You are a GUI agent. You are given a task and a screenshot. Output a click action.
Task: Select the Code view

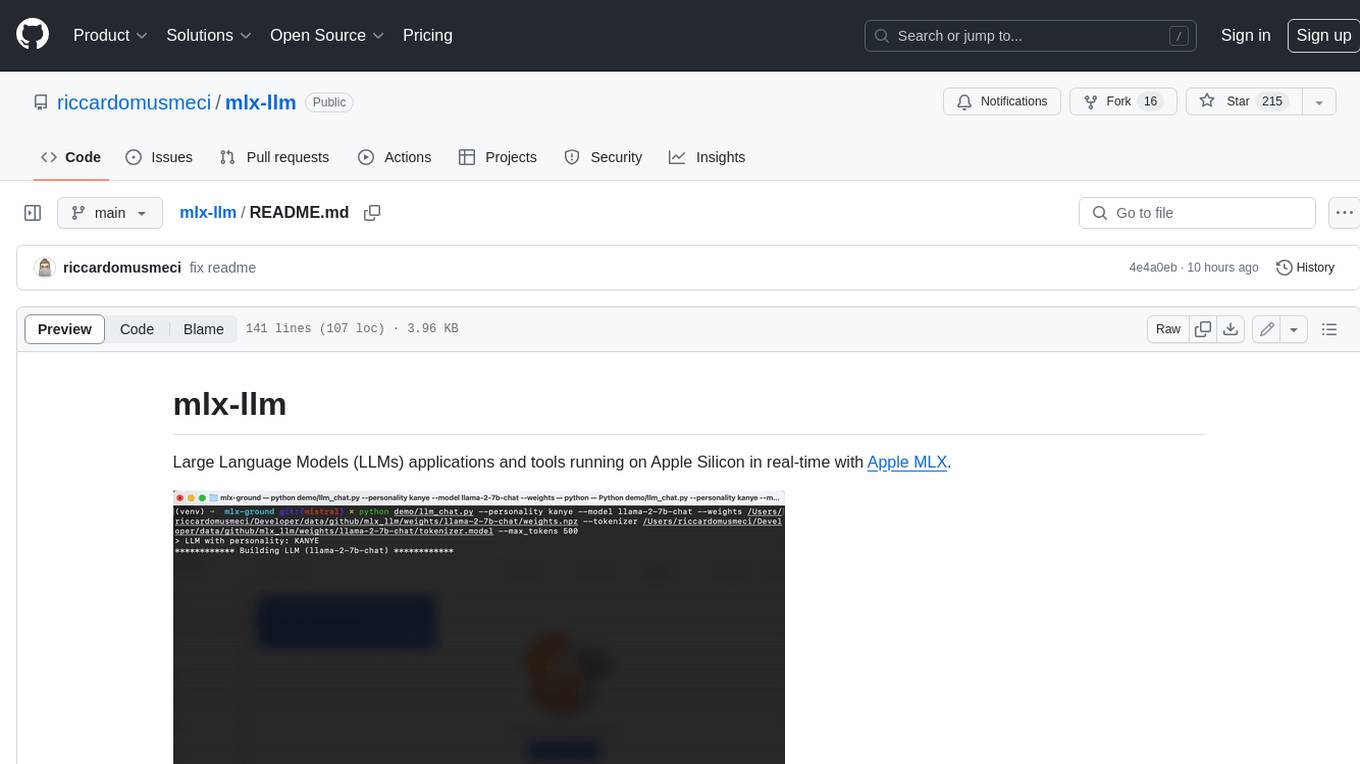(x=137, y=329)
